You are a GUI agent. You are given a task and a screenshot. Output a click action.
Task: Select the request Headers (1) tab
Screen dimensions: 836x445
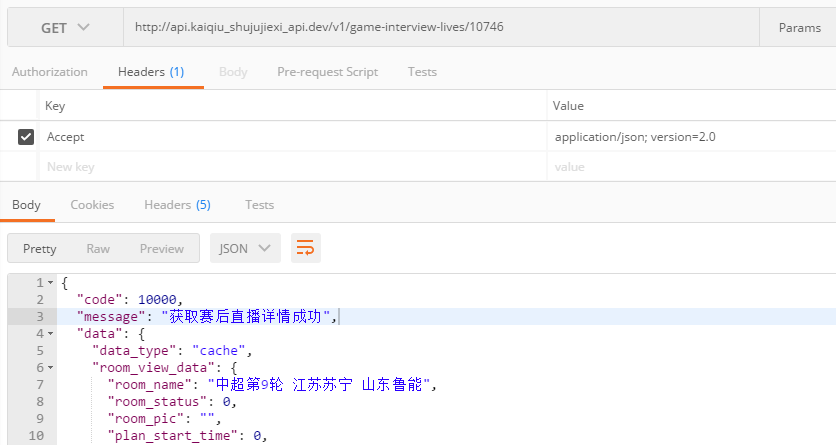[151, 72]
